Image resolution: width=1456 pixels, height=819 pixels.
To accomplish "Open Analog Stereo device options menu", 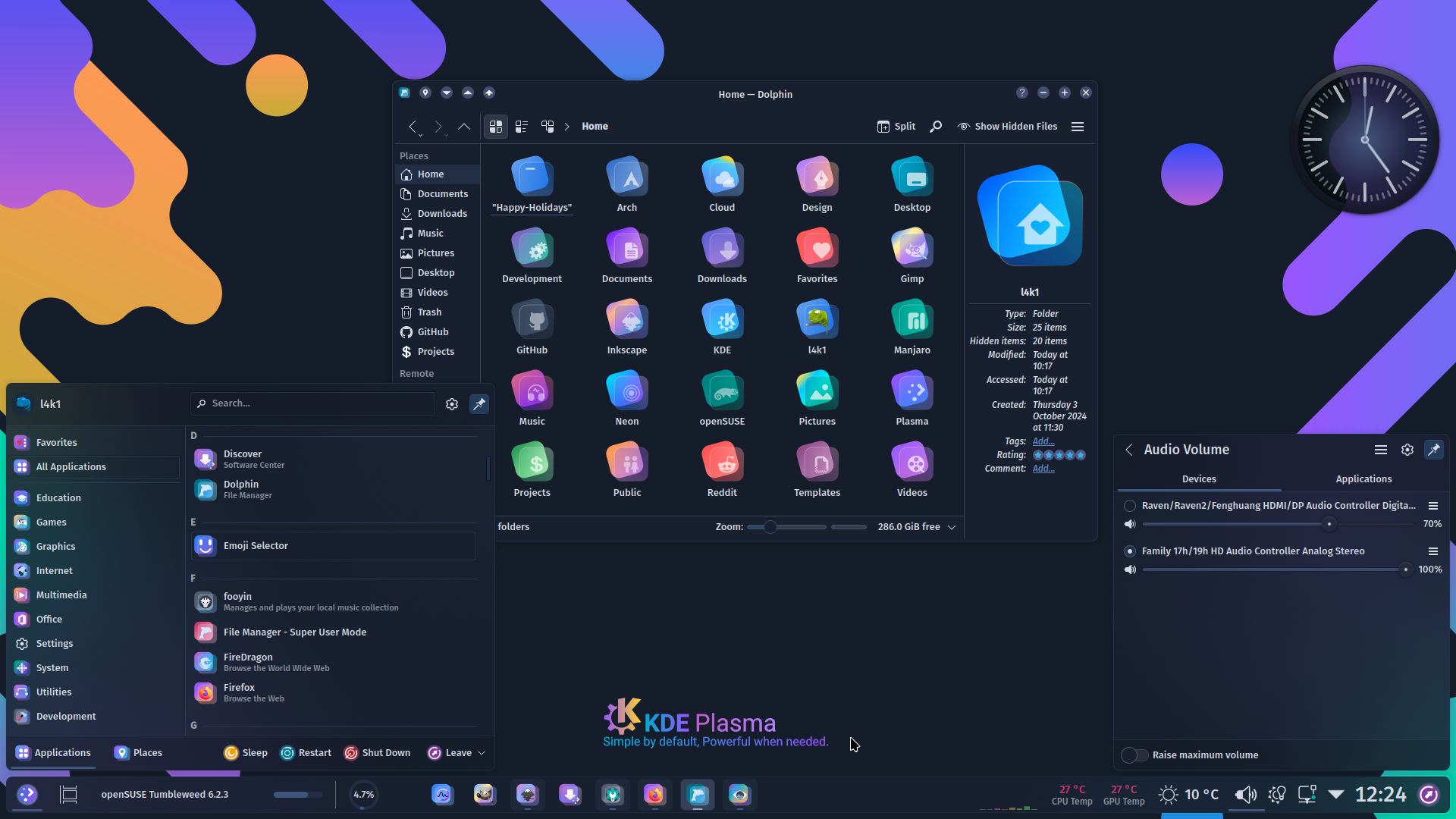I will point(1433,551).
